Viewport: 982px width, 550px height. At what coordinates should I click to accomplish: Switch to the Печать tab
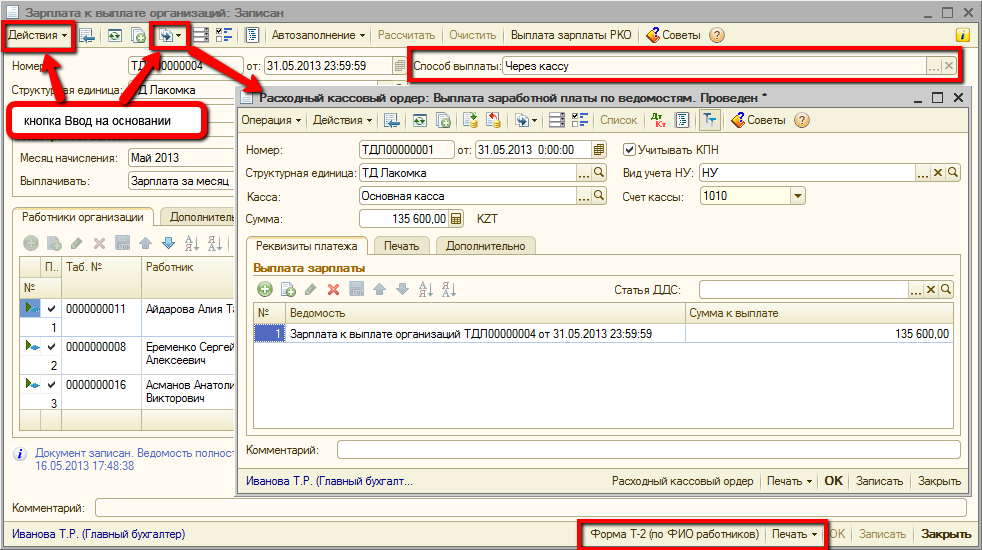point(402,245)
